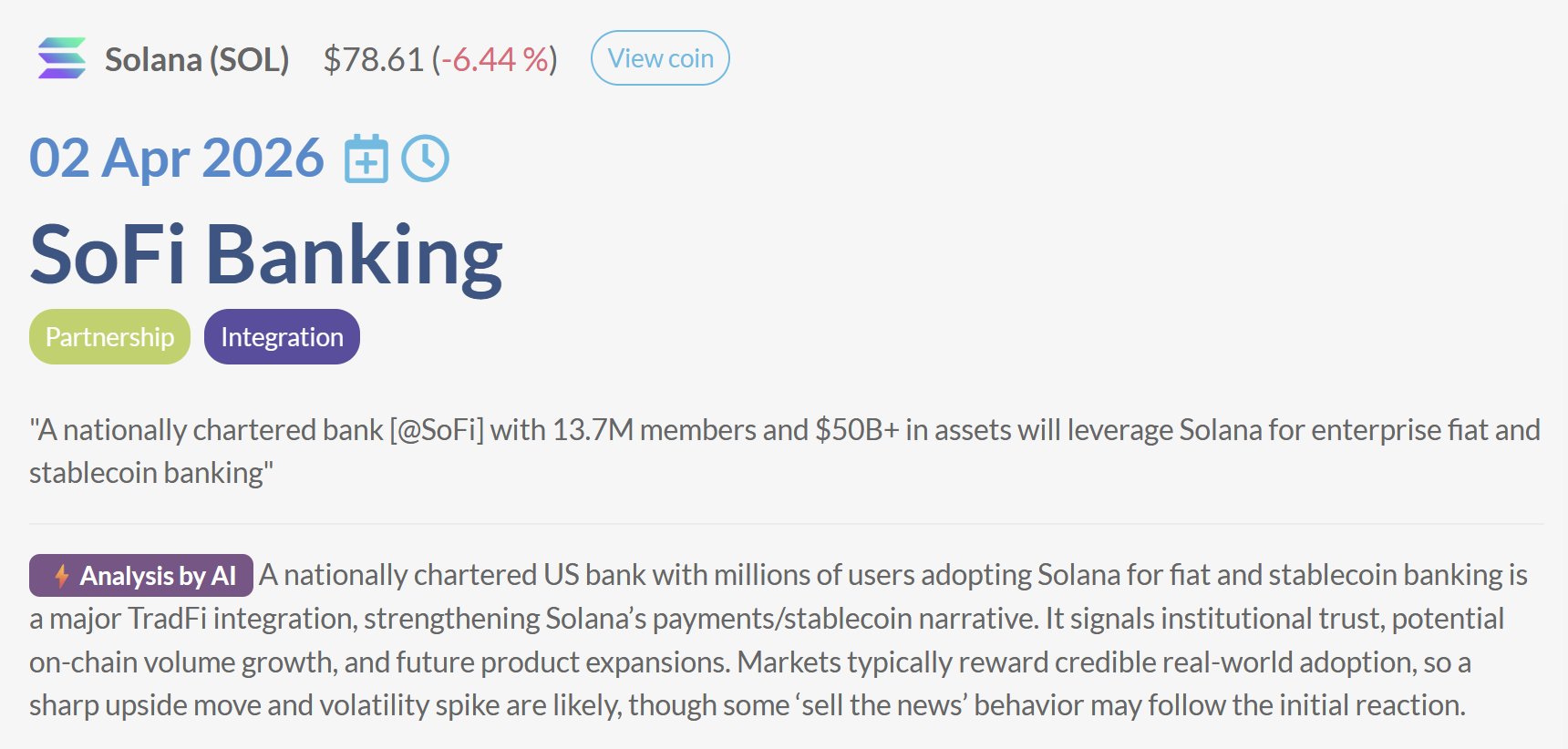Select the Integration tag
This screenshot has height=749, width=1568.
(282, 337)
